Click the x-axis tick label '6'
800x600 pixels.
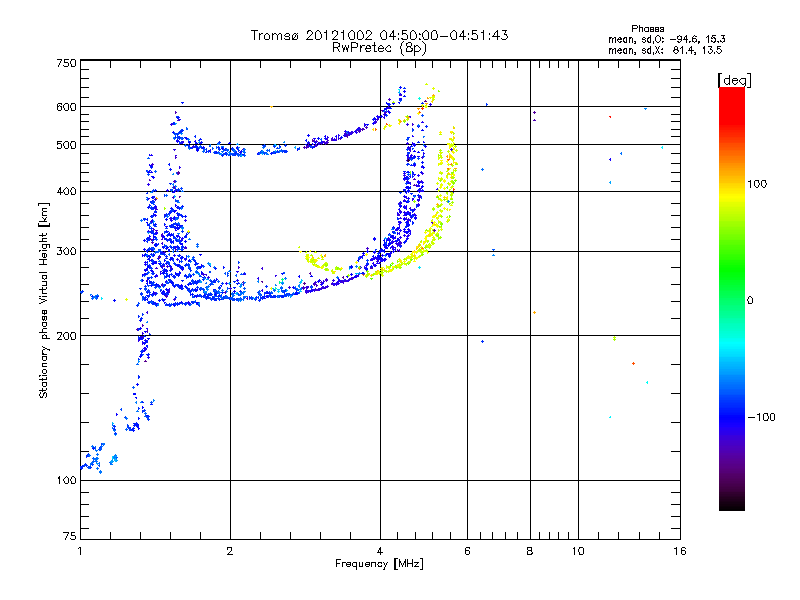click(x=467, y=551)
